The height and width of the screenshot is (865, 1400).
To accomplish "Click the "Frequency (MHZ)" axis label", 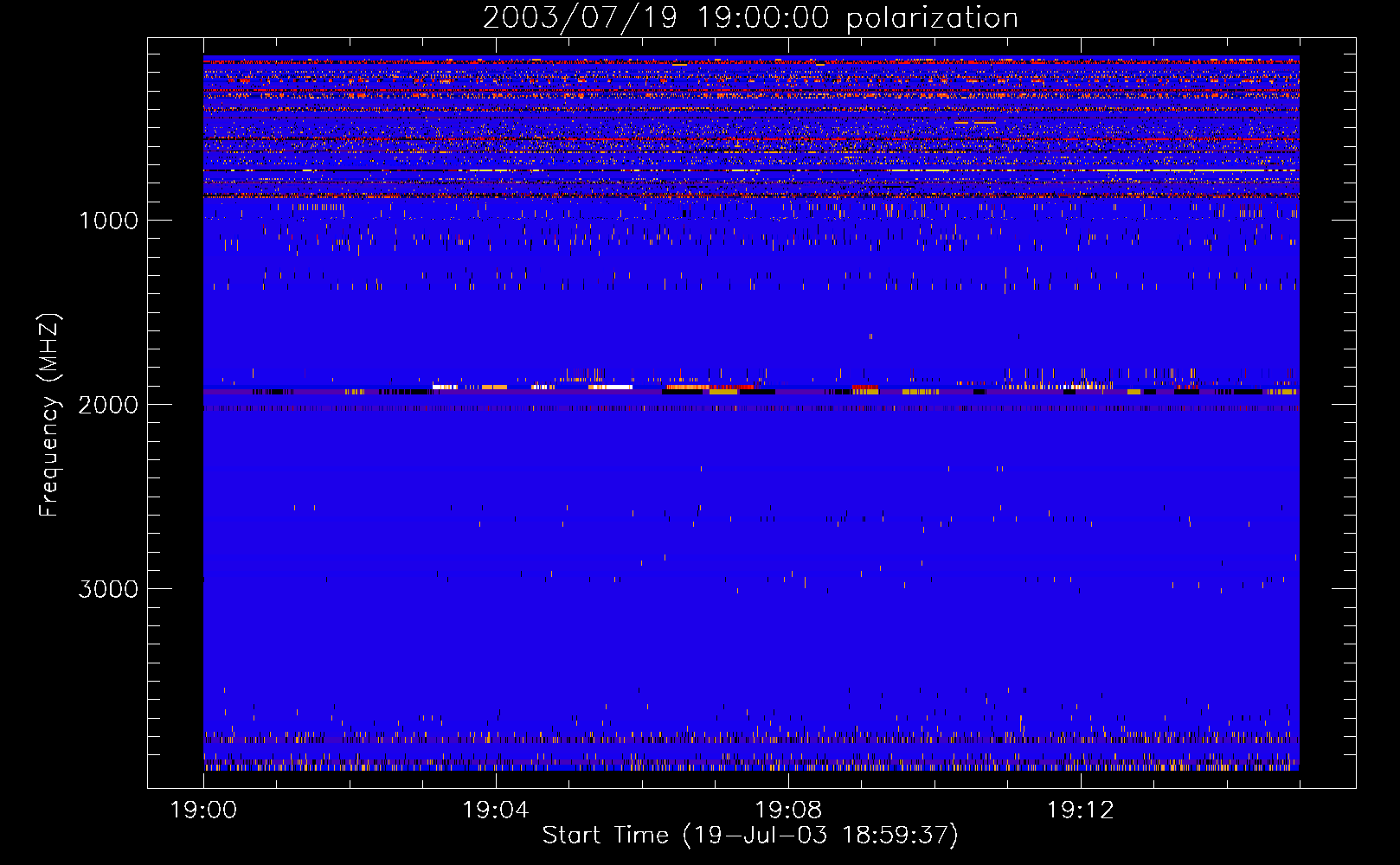I will [49, 415].
